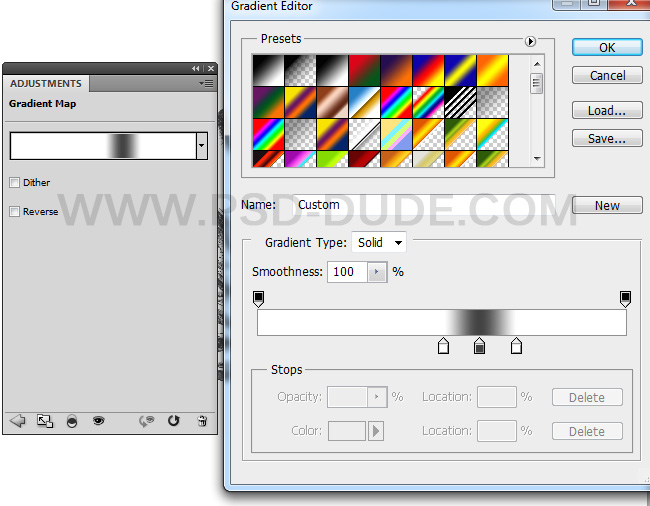Choose the Orange, Yellow, Orange preset
The height and width of the screenshot is (506, 650).
point(492,70)
